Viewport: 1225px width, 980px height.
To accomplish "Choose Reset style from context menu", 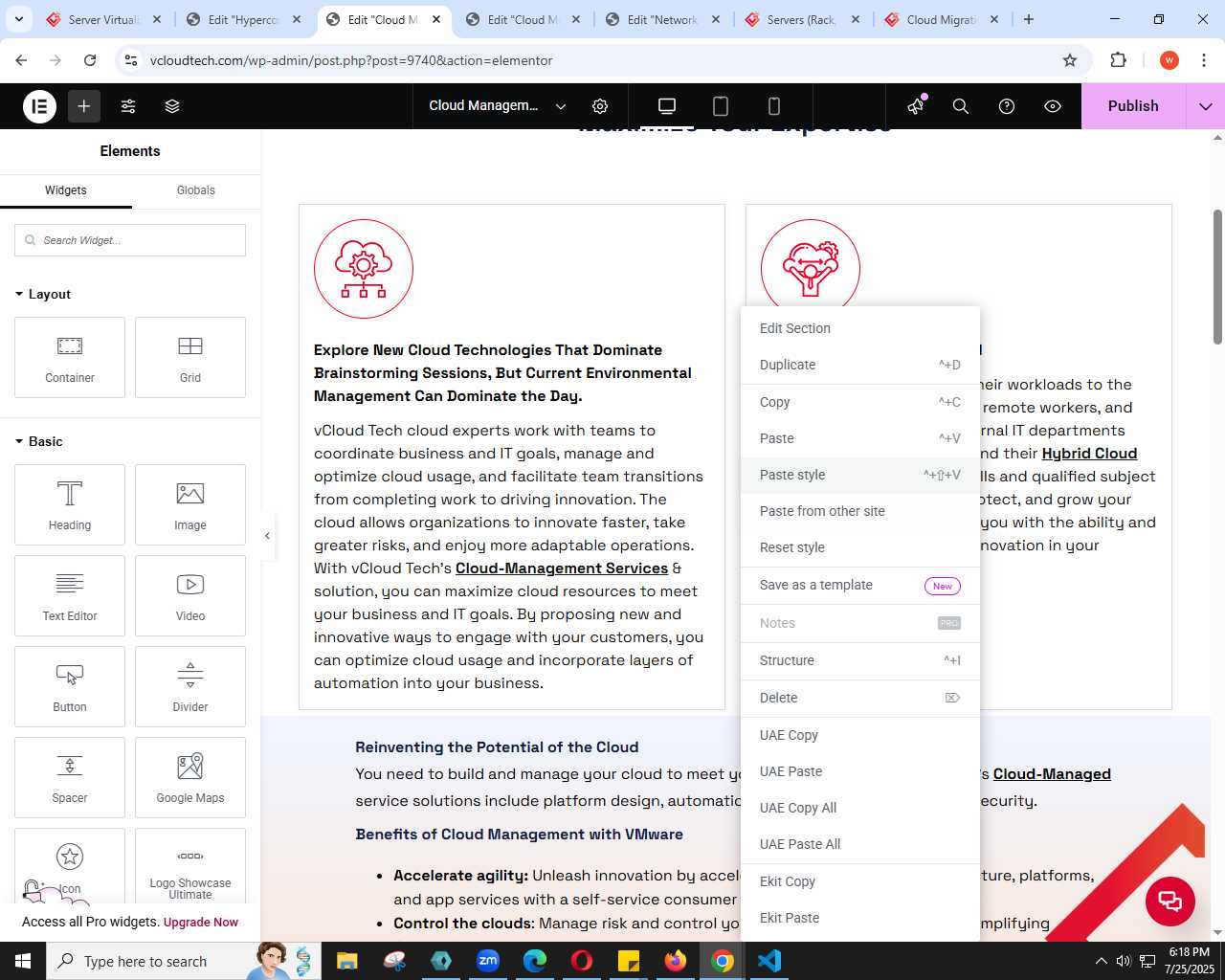I will coord(860,547).
